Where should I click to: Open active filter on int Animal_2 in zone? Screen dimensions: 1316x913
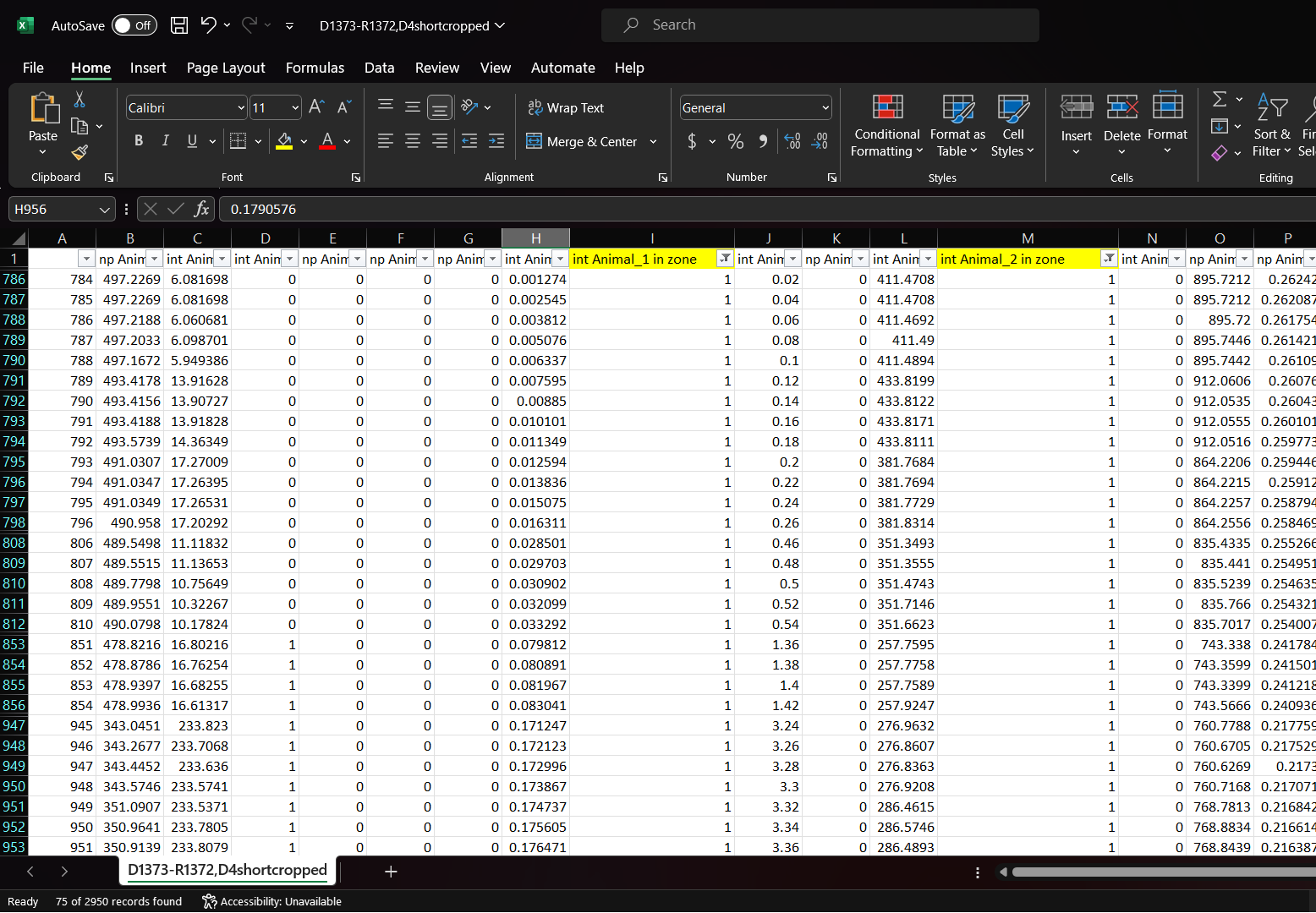tap(1109, 259)
